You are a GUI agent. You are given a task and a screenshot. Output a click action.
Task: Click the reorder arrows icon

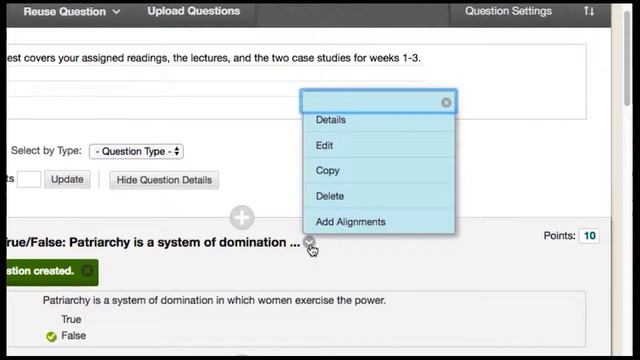pos(589,11)
